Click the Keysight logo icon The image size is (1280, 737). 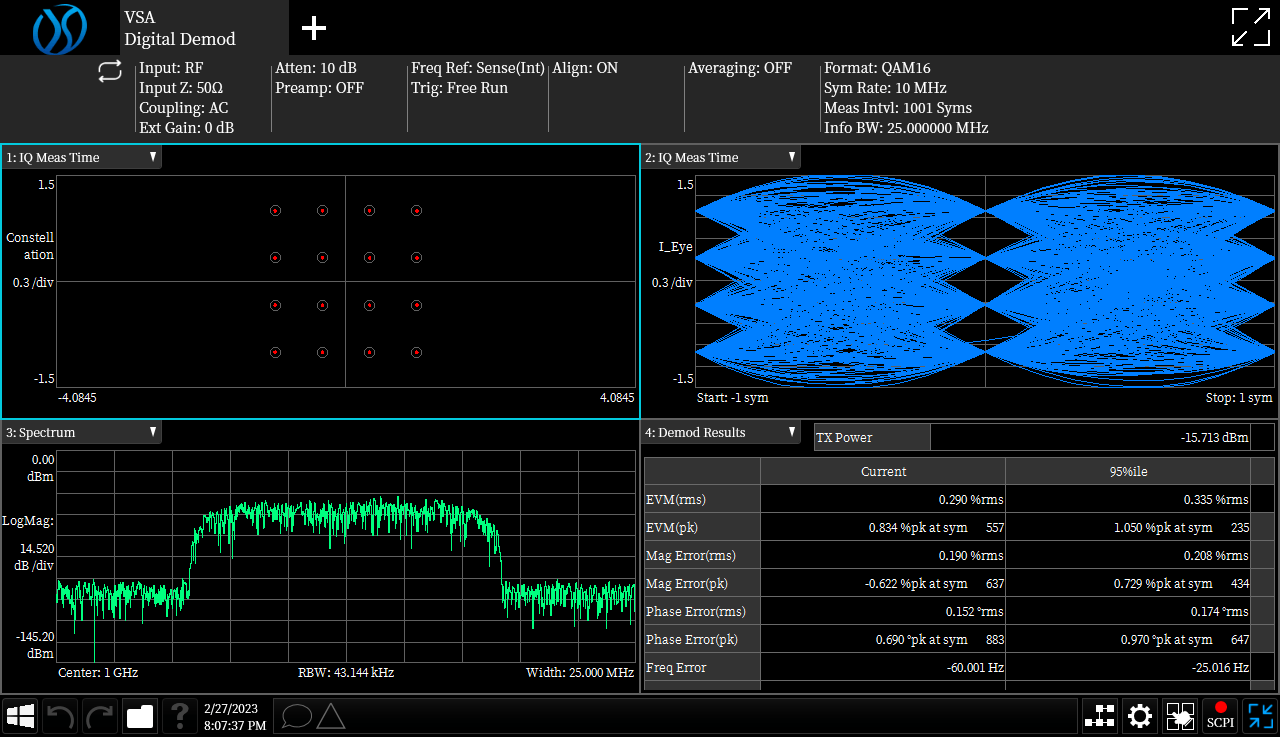(60, 28)
